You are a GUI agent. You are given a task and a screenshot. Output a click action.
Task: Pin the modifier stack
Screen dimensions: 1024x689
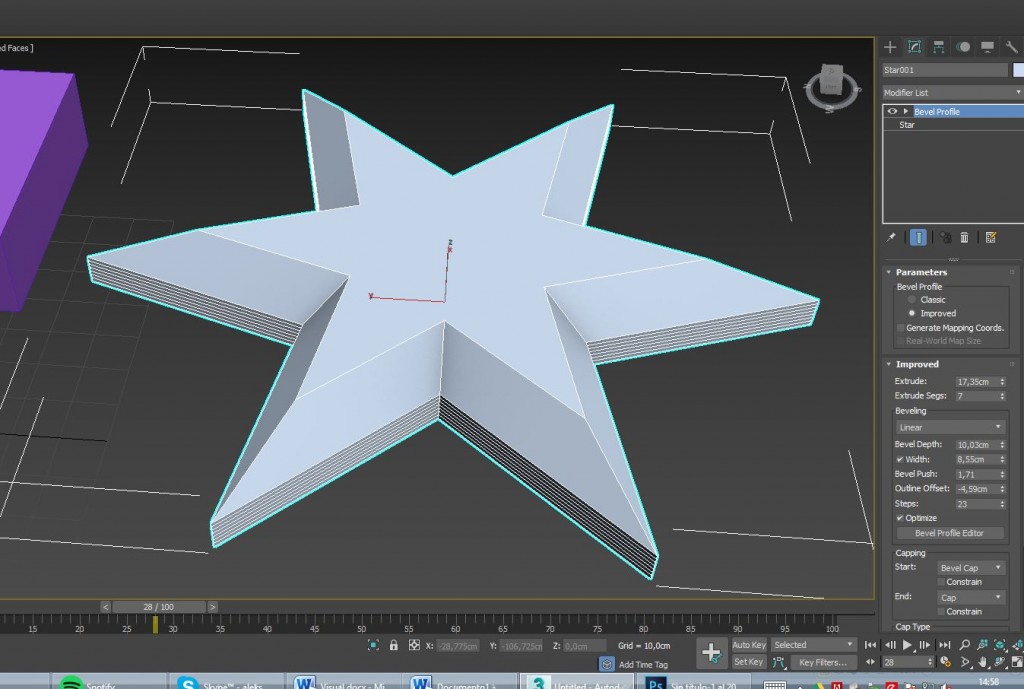[892, 237]
